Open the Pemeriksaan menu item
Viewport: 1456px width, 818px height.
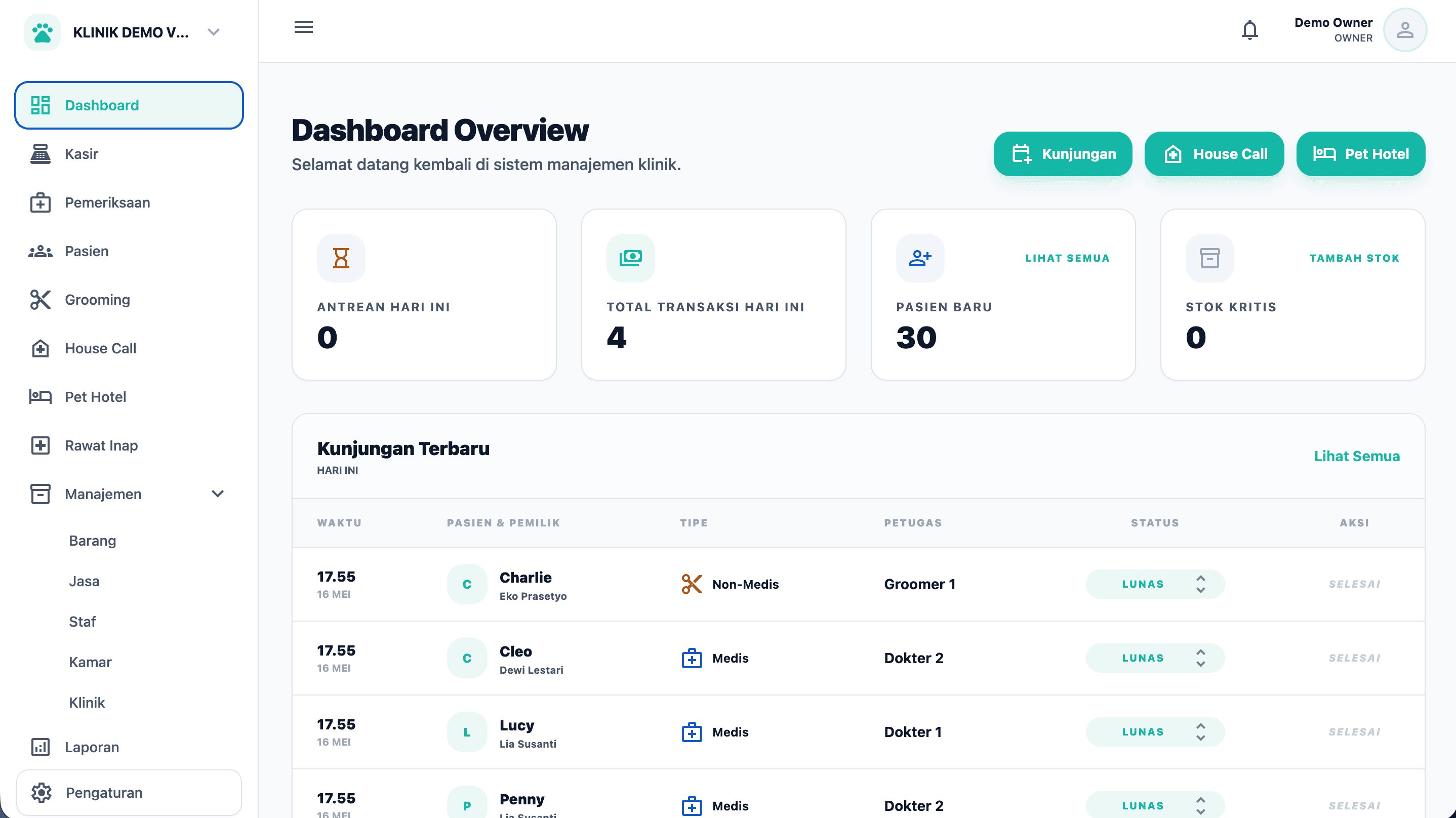[129, 202]
